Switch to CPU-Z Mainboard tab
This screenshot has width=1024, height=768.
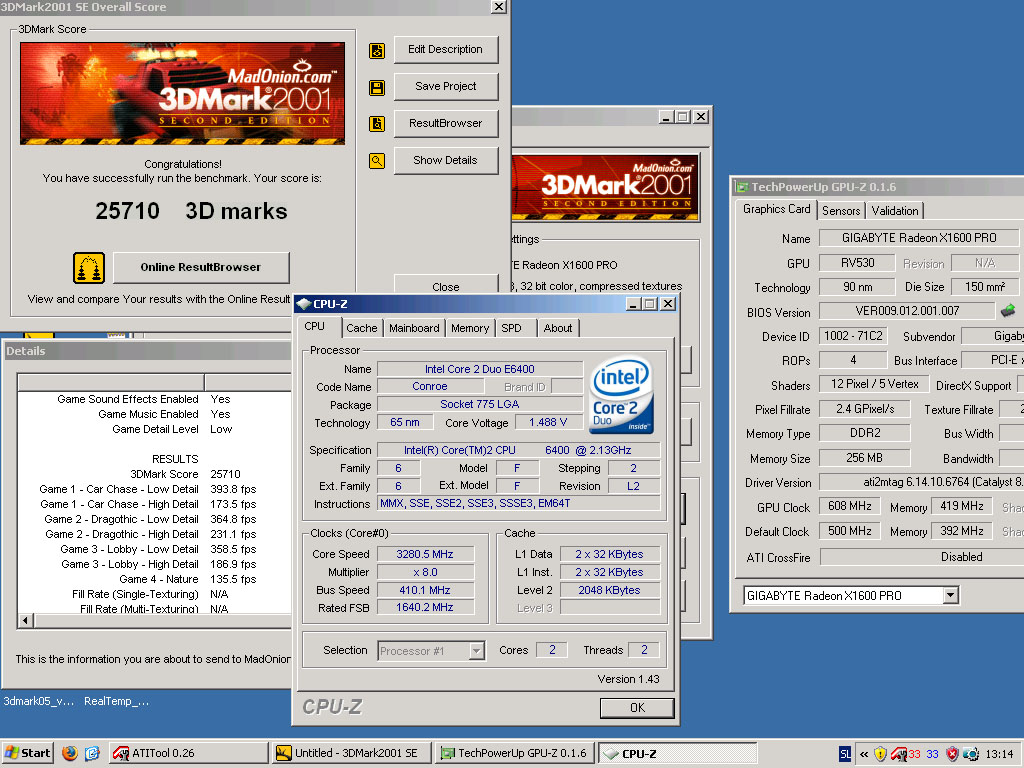(x=414, y=328)
